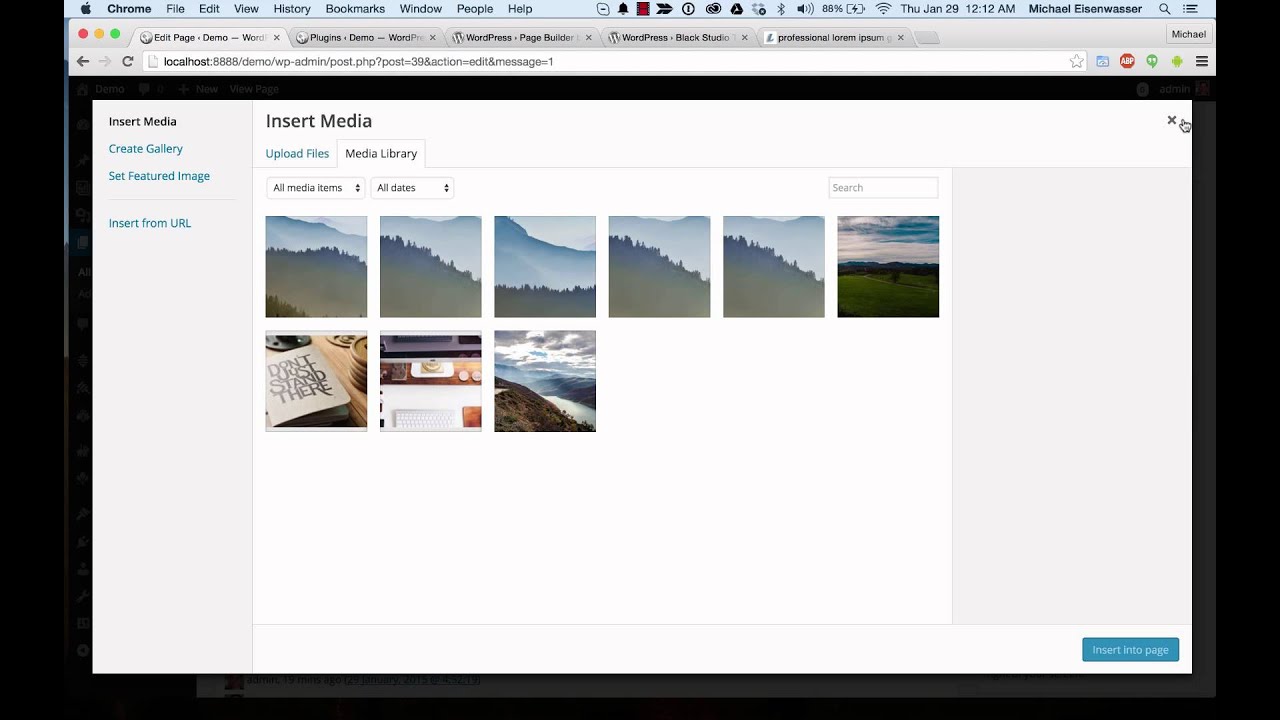Click the Creative Cloud menu bar icon
Image resolution: width=1280 pixels, height=720 pixels.
713,9
